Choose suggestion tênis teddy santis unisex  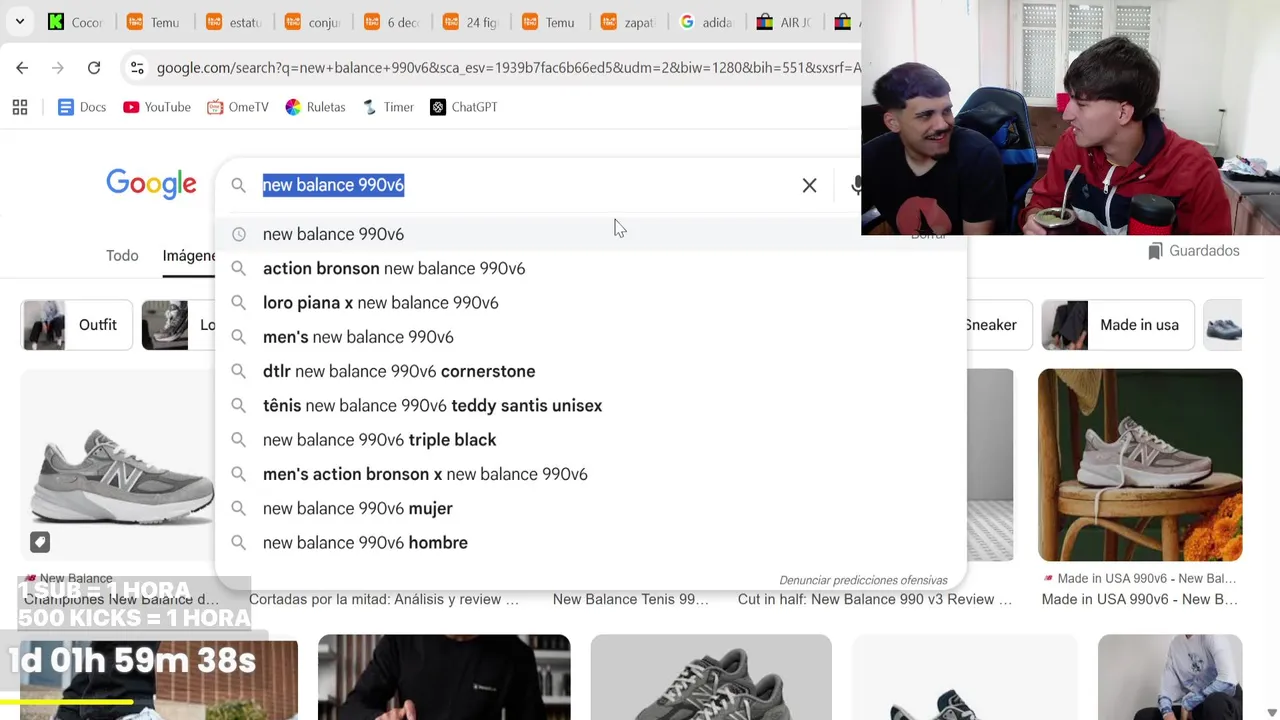[x=590, y=405]
